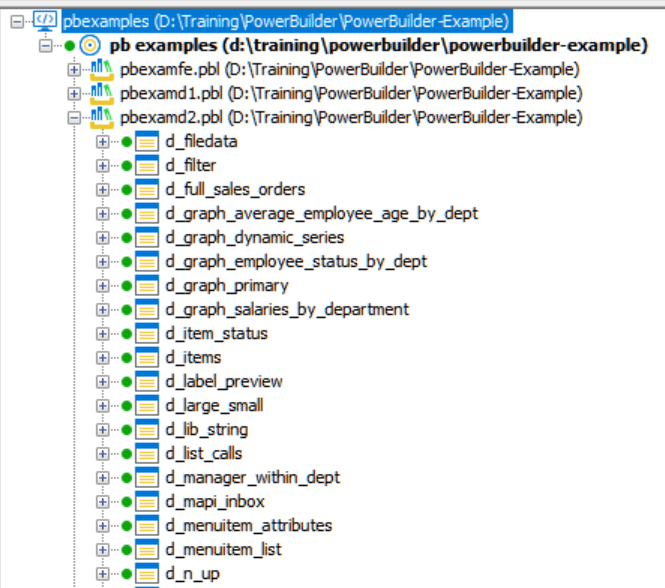665x588 pixels.
Task: Expand the d_mapi_inbox node
Action: pos(102,502)
